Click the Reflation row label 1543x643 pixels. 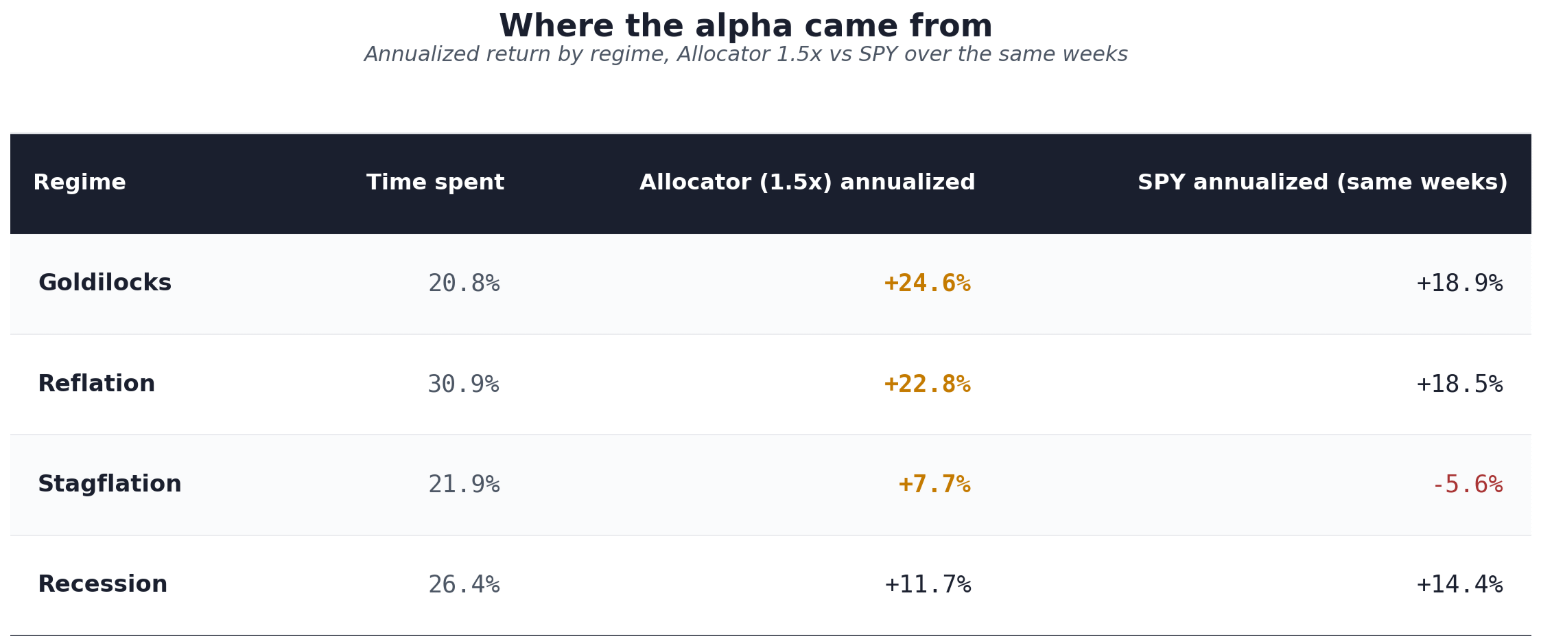[x=96, y=384]
